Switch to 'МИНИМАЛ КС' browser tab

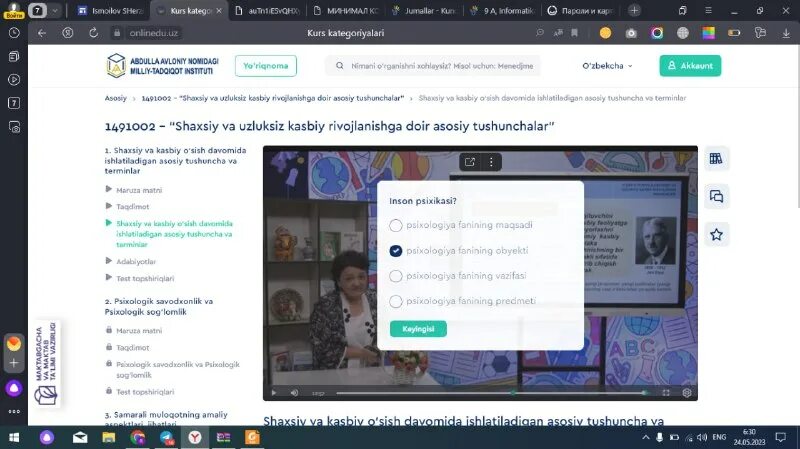(x=345, y=11)
